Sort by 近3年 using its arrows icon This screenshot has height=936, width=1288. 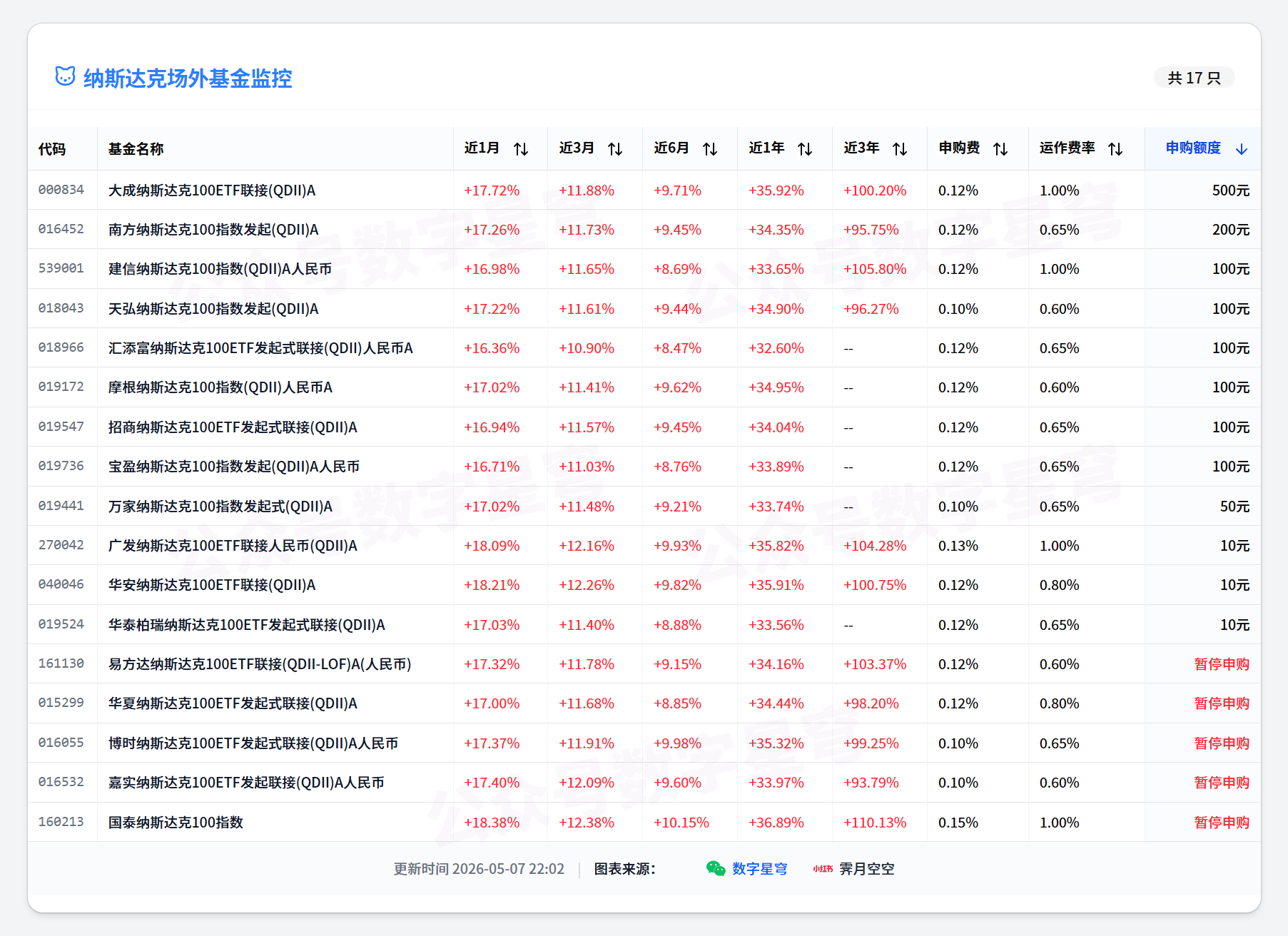coord(900,148)
